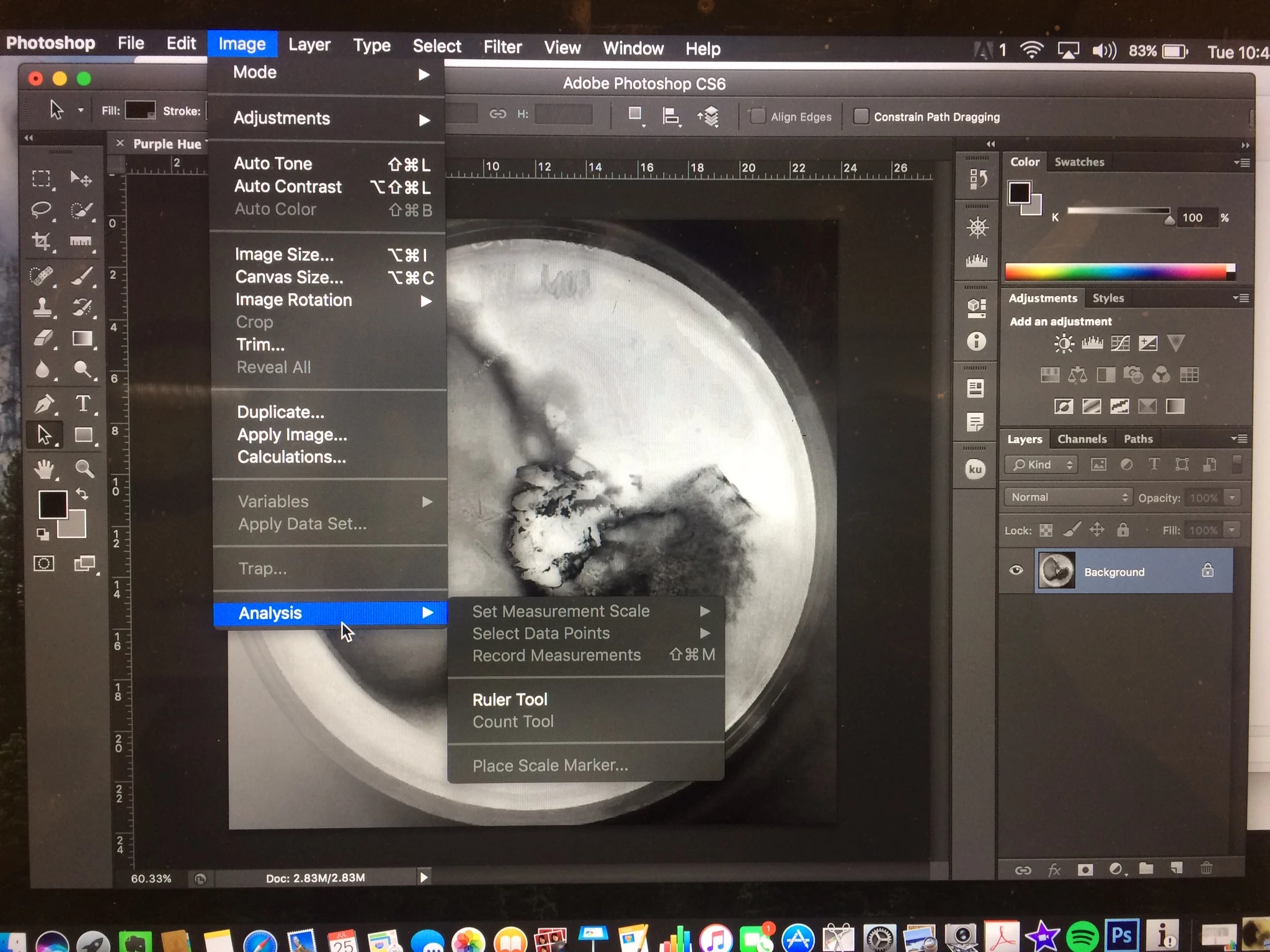Switch to the Channels tab

(1081, 439)
